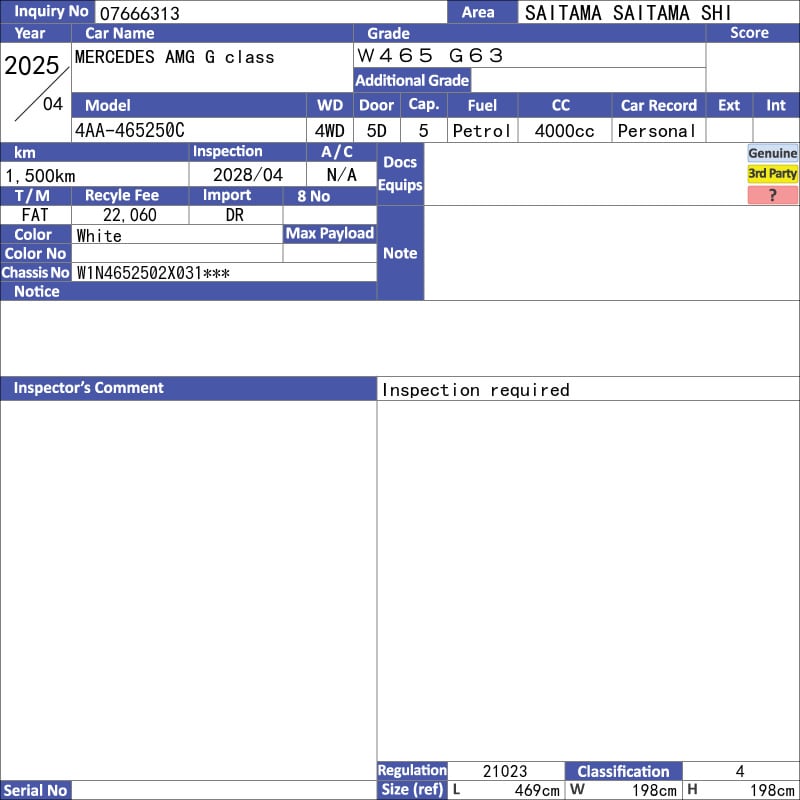Click the Recycle Fee value 22,060

[130, 215]
